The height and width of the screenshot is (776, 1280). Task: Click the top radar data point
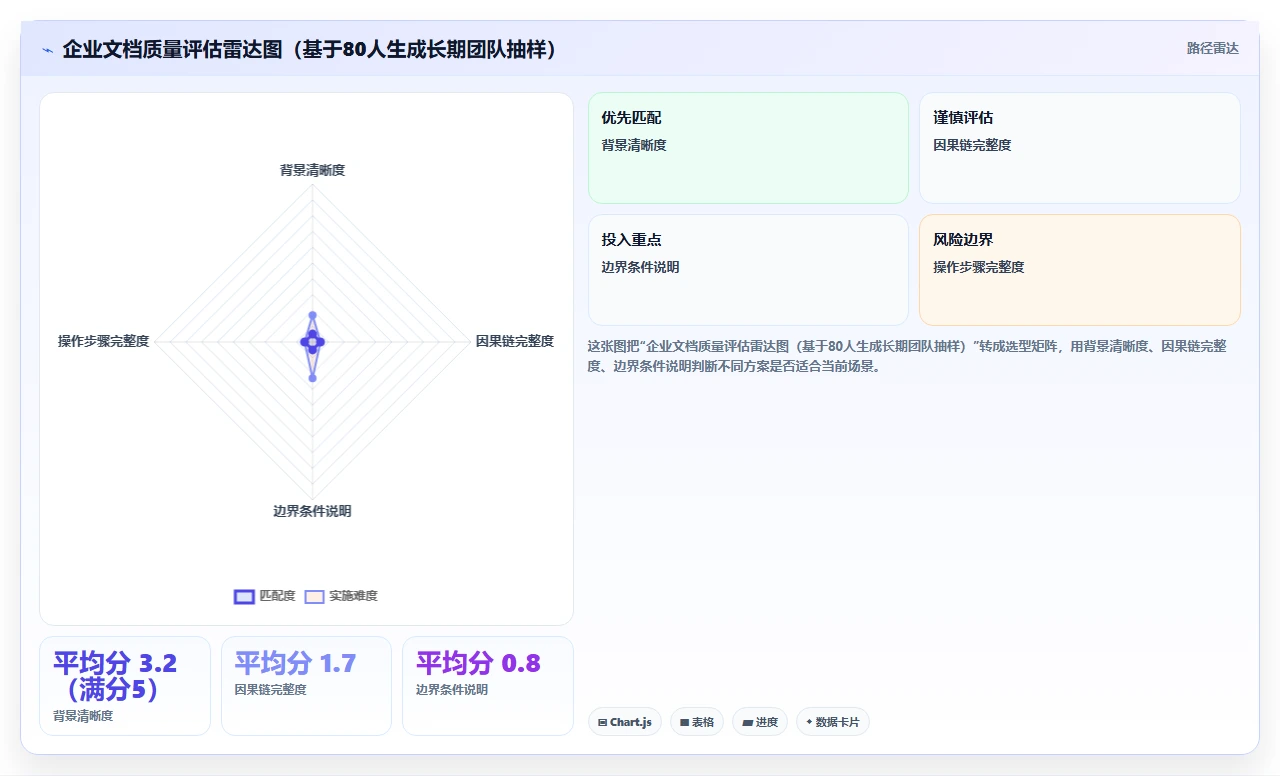tap(312, 315)
